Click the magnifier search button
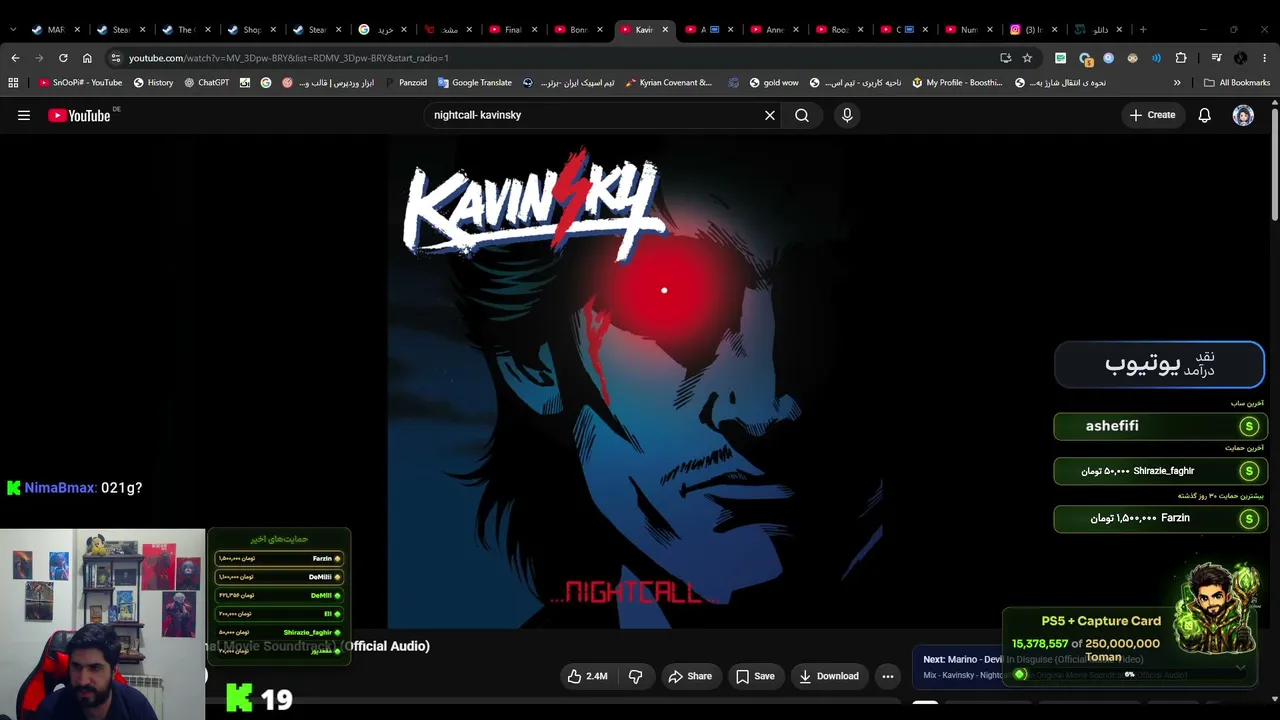This screenshot has width=1280, height=720. point(802,115)
